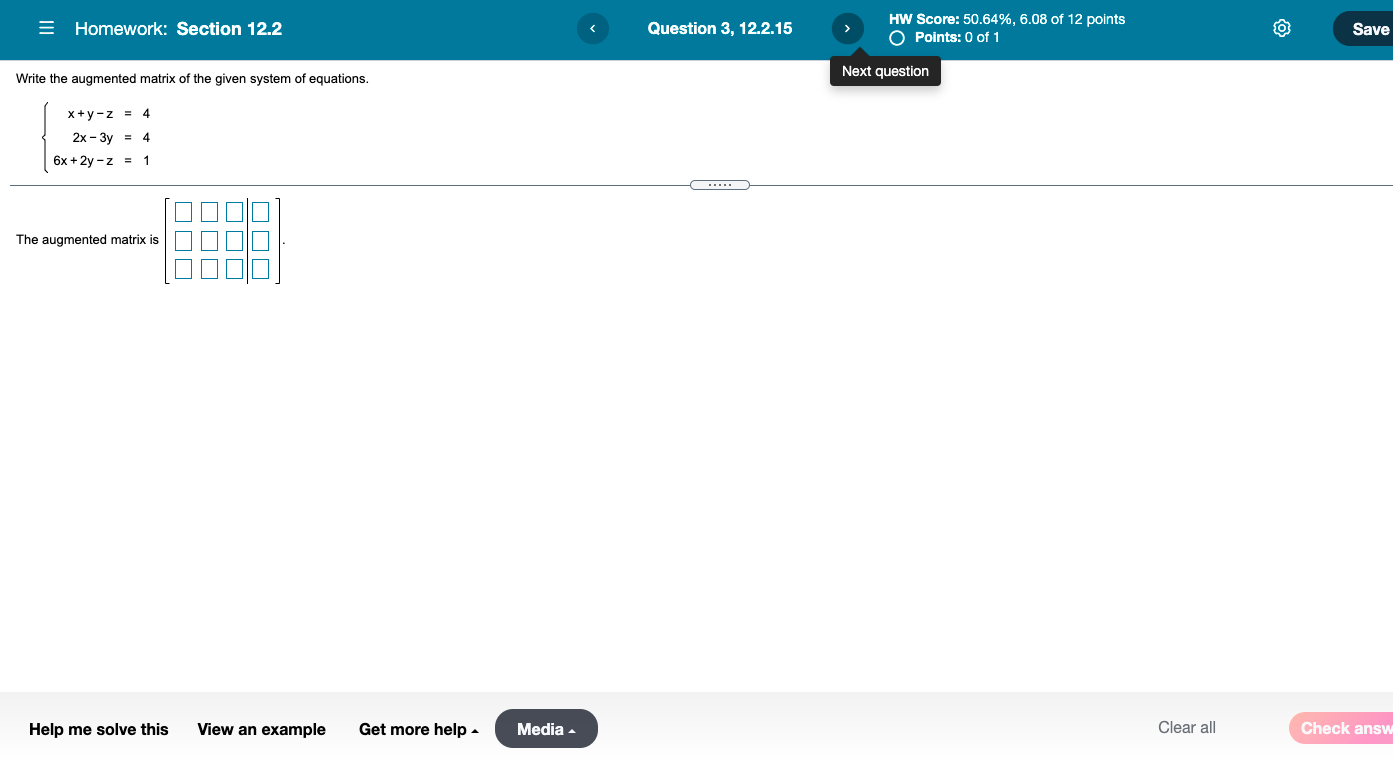
Task: Select matrix box in row 1, column 2
Action: point(209,212)
